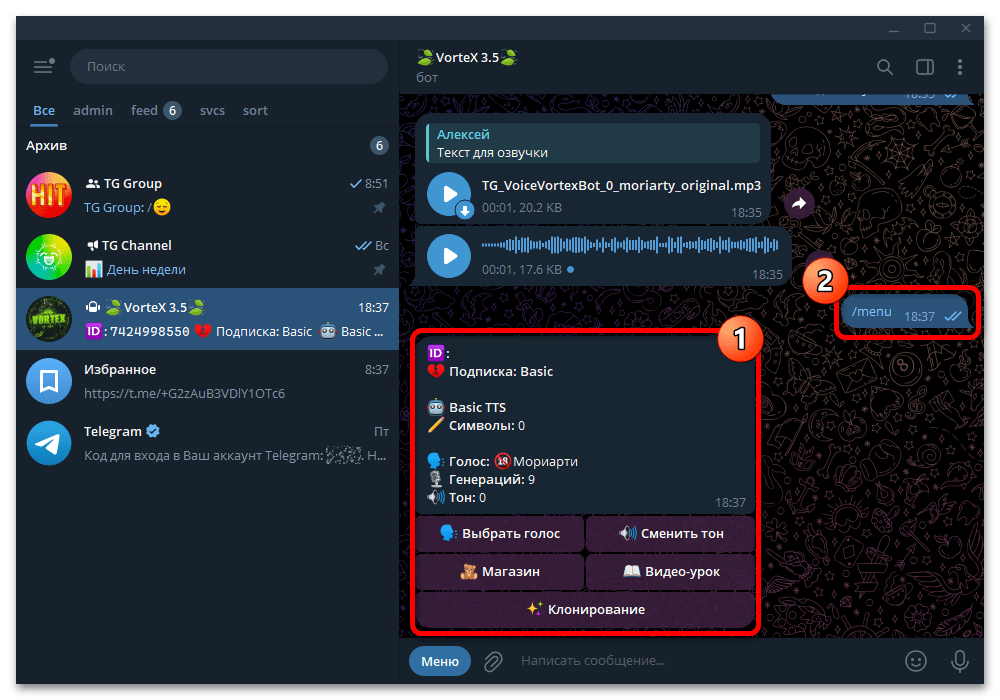Click the Подписка: Basic text line
This screenshot has height=700, width=1000.
490,371
